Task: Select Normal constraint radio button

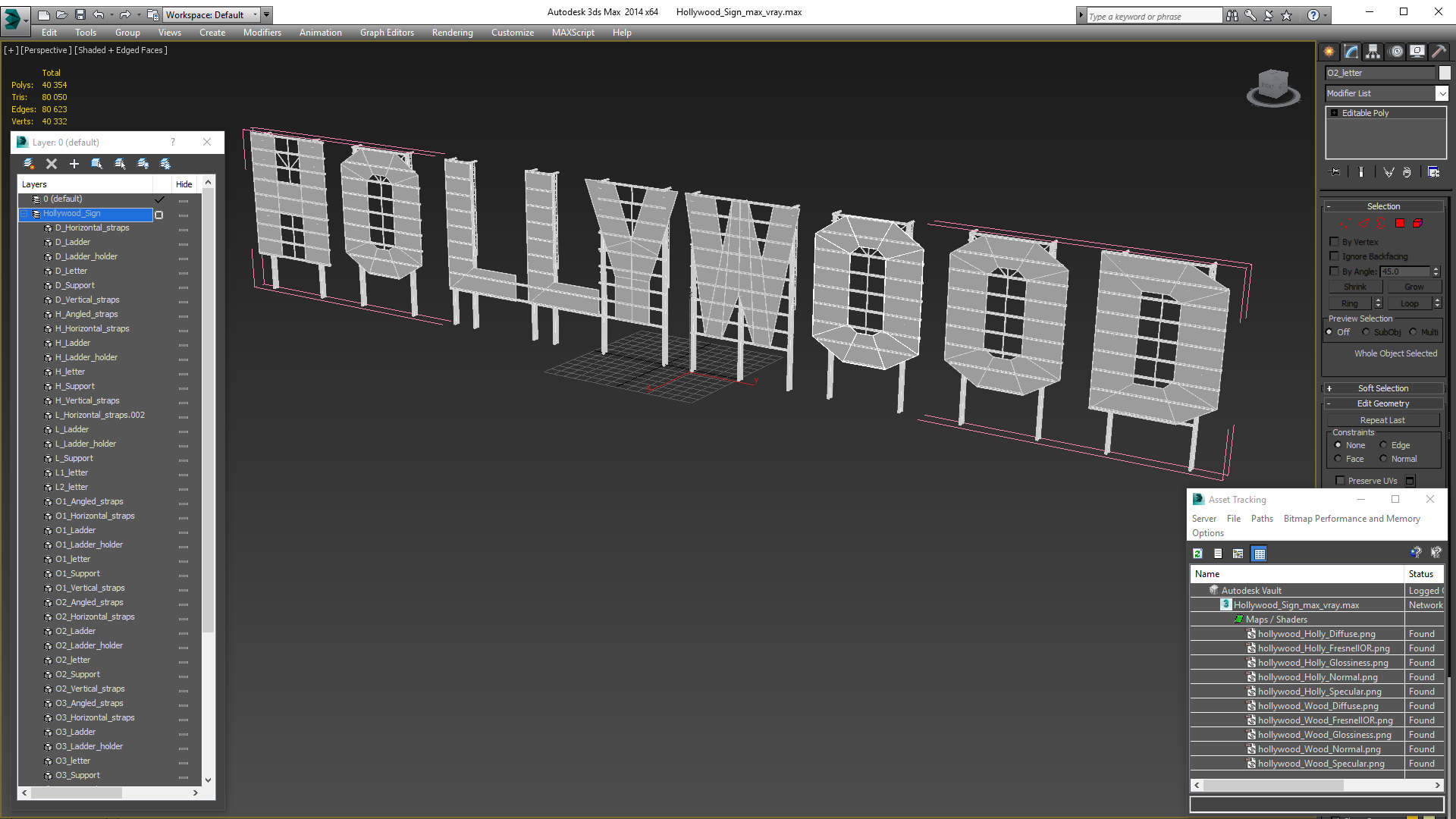Action: pyautogui.click(x=1383, y=459)
